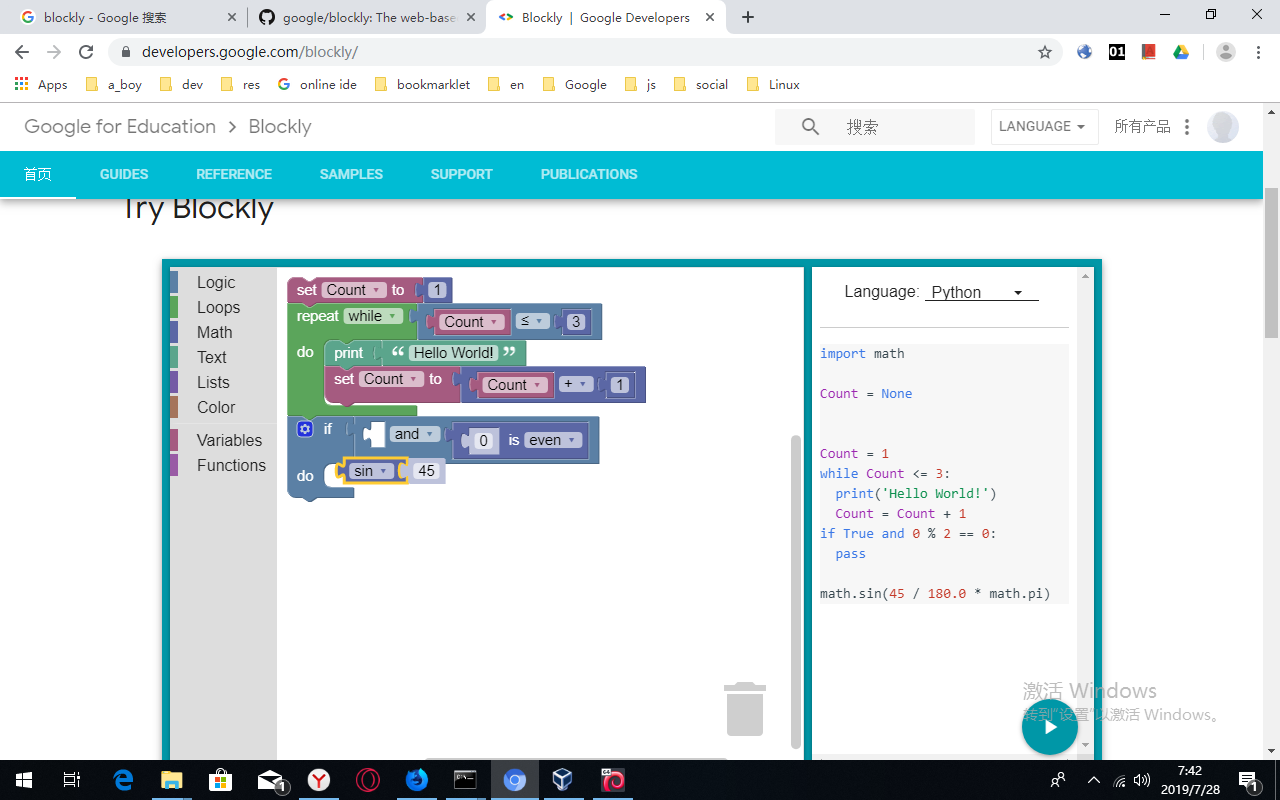This screenshot has width=1280, height=800.
Task: Open the notification center icon
Action: click(1248, 780)
